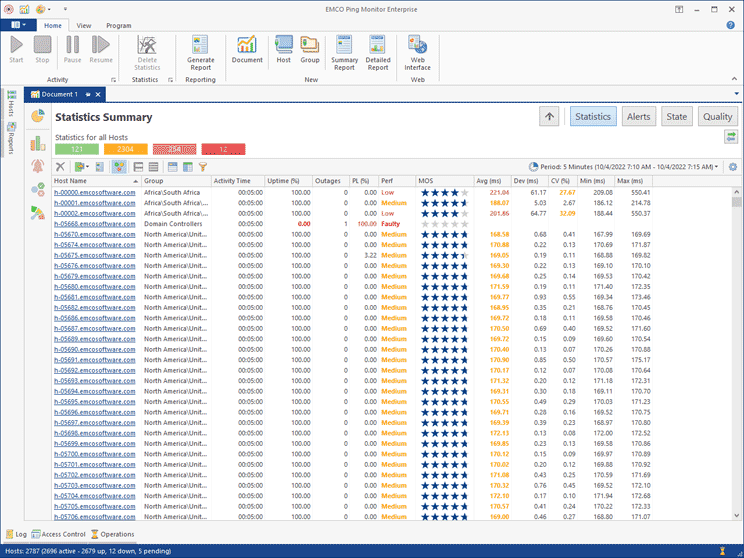
Task: Open the Detailed Report icon
Action: [378, 50]
